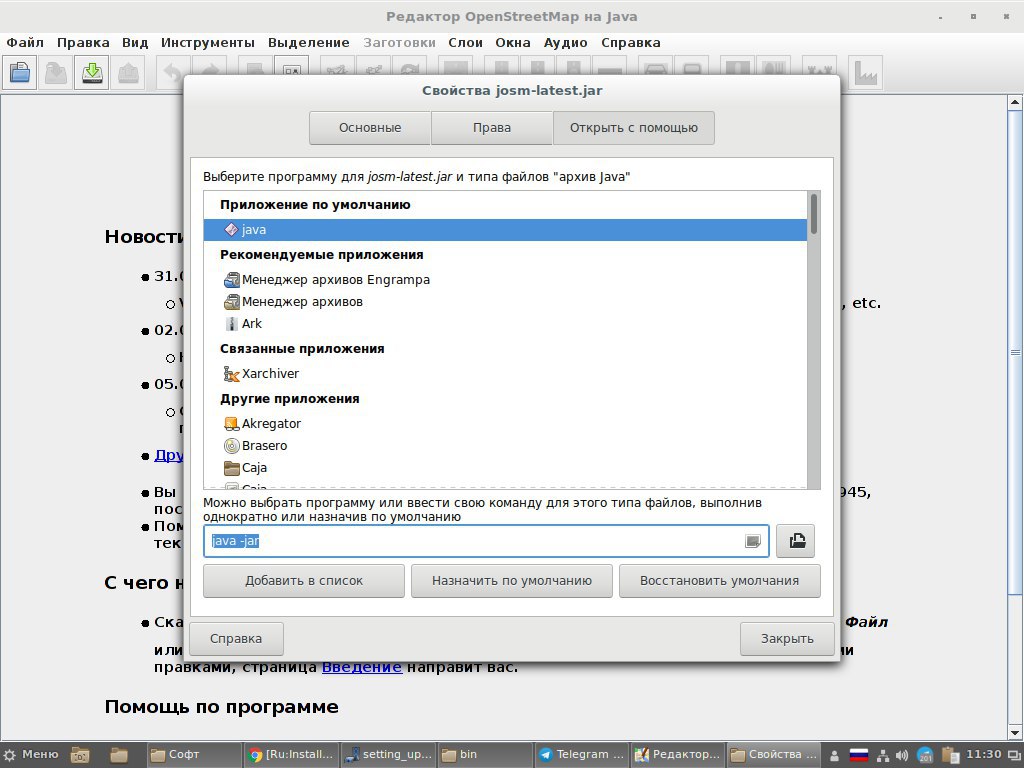The image size is (1024, 768).
Task: Click the screenshot launcher in the panel
Action: 80,755
